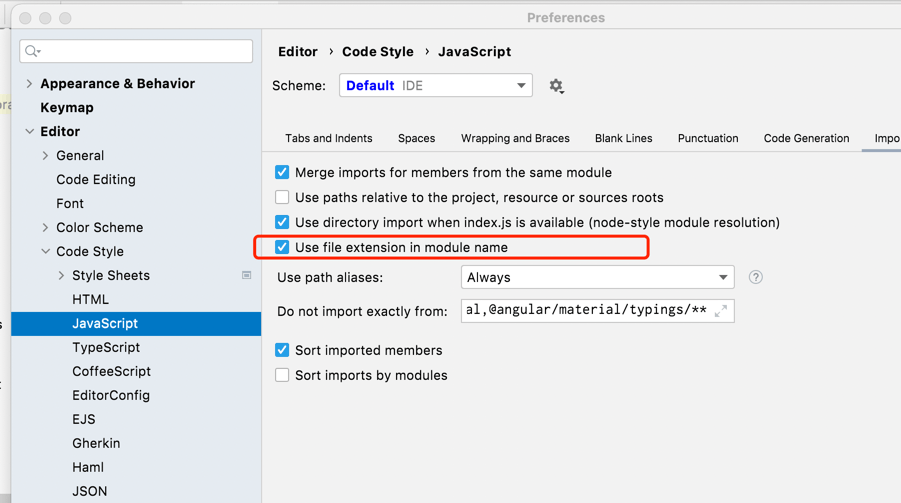
Task: Expand the General node
Action: tap(45, 156)
